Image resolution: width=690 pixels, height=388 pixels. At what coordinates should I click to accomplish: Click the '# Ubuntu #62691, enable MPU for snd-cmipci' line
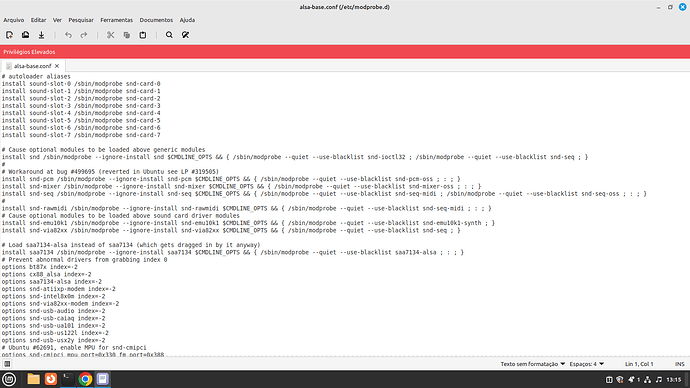[x=74, y=348]
